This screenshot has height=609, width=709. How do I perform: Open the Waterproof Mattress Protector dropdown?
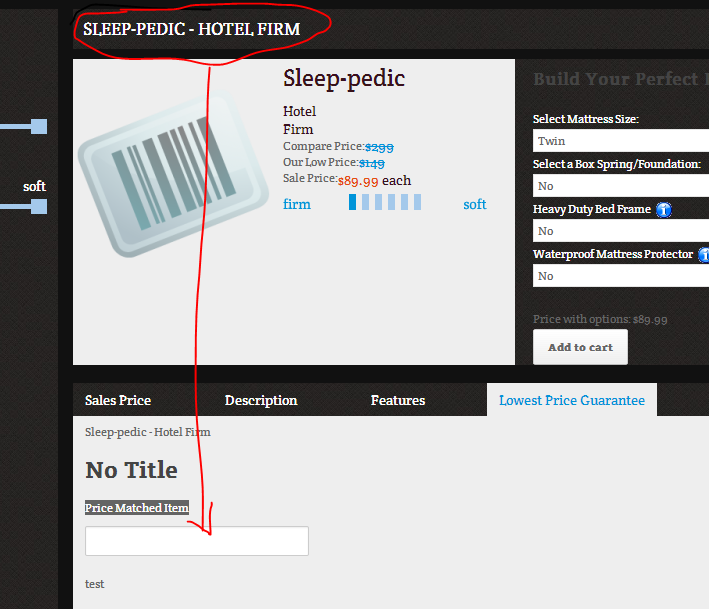pyautogui.click(x=621, y=276)
